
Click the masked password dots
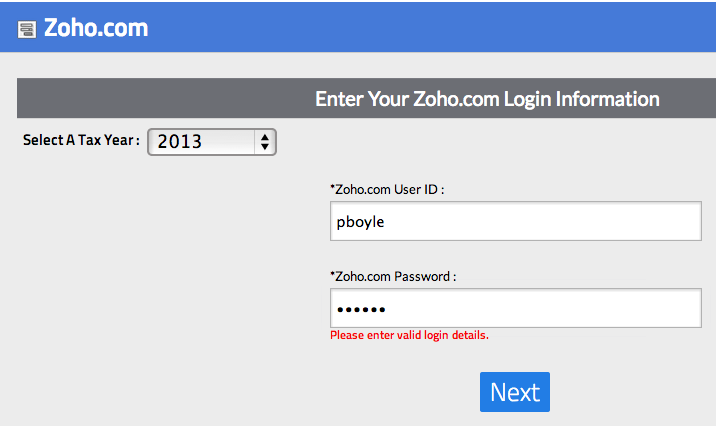pyautogui.click(x=361, y=309)
